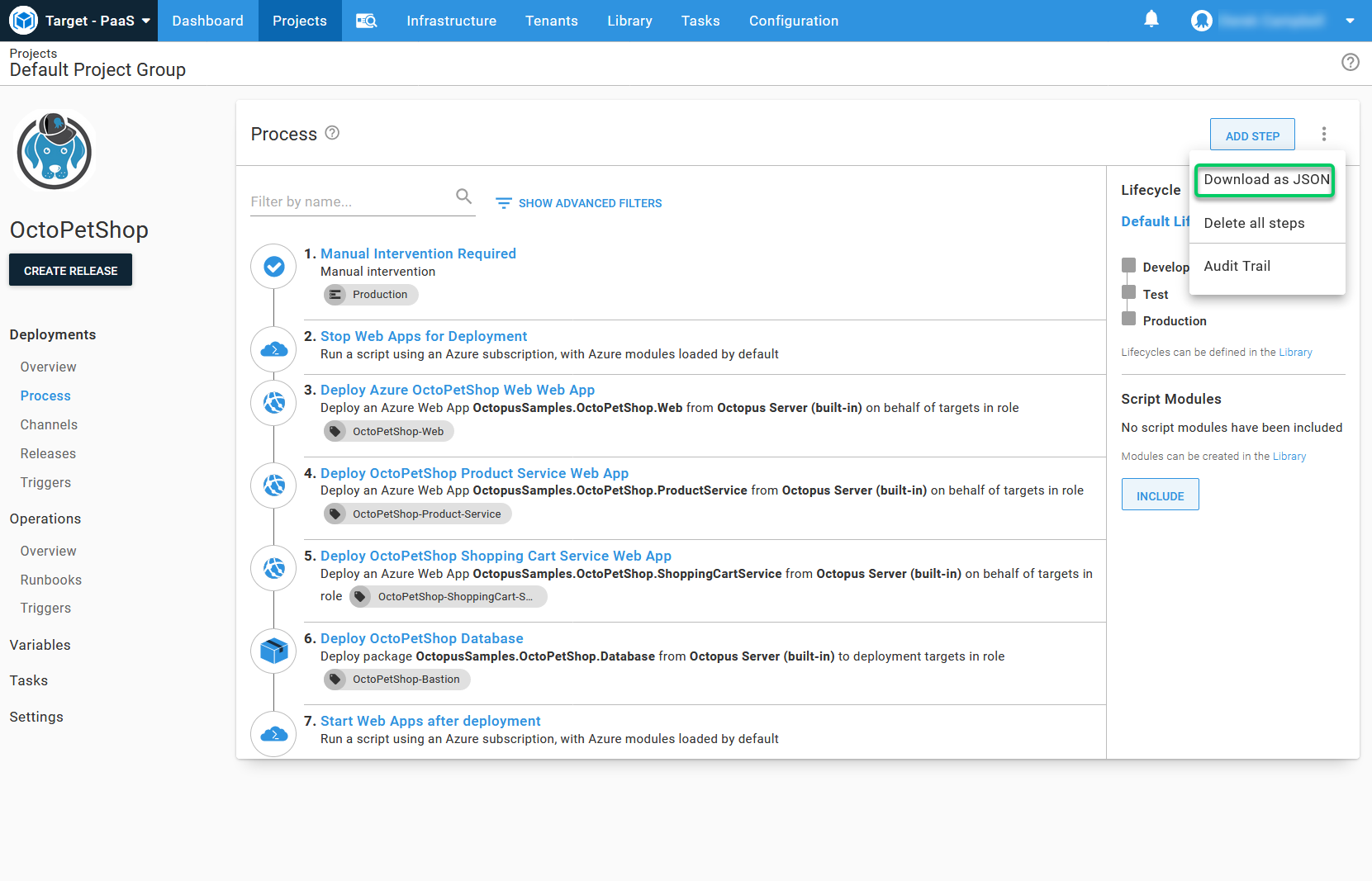Viewport: 1372px width, 881px height.
Task: Open Audit Trail from overflow menu
Action: (x=1237, y=266)
